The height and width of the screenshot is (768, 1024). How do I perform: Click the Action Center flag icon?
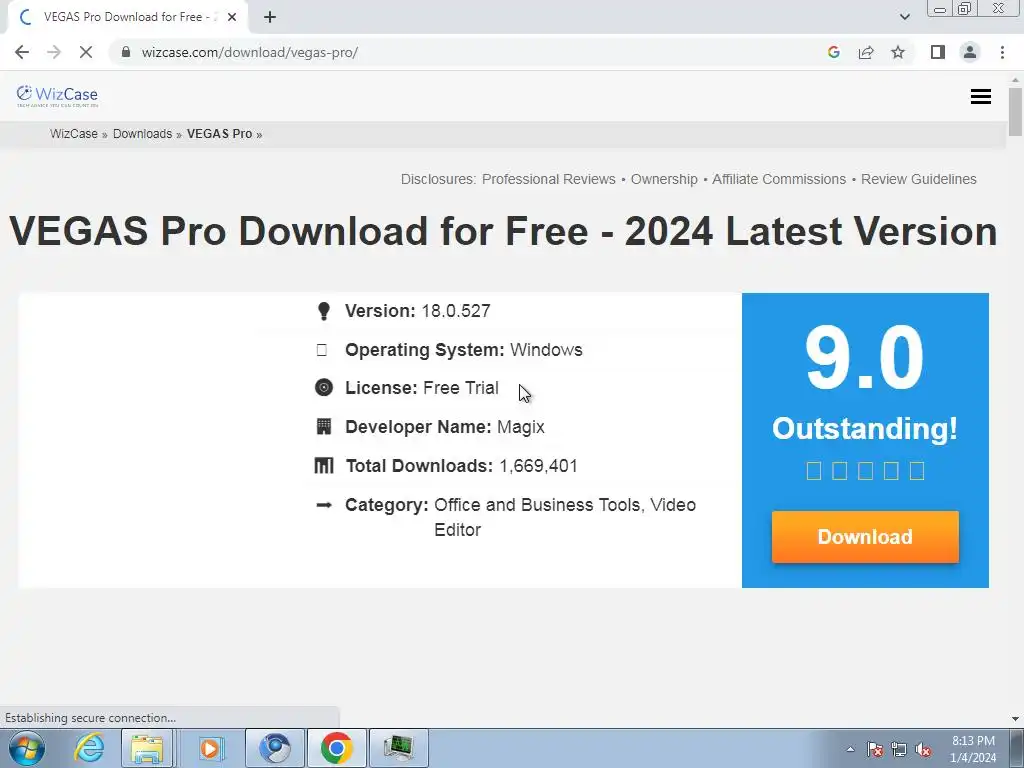(874, 749)
